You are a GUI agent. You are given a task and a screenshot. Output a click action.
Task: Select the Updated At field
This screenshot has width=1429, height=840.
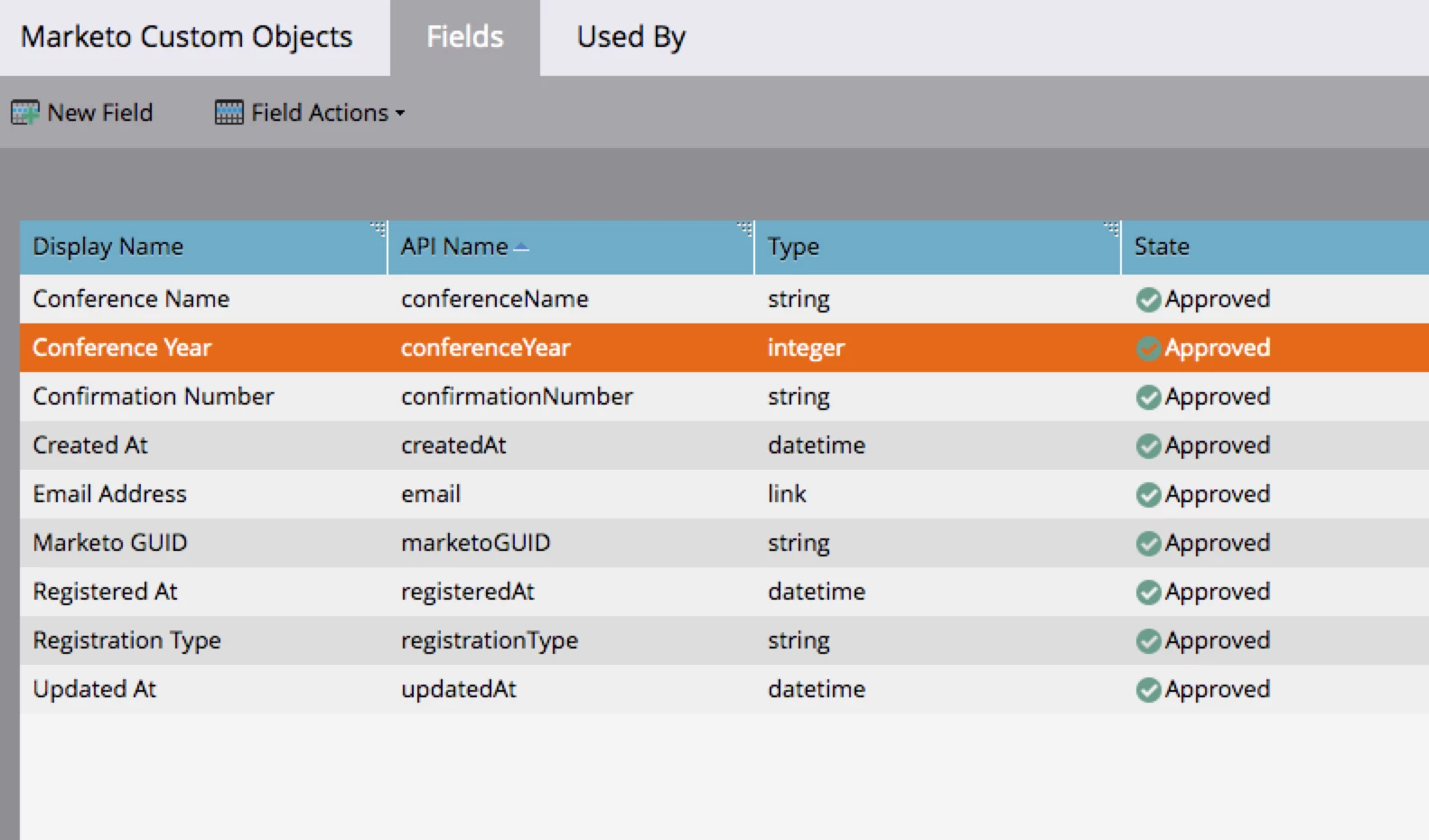point(95,689)
